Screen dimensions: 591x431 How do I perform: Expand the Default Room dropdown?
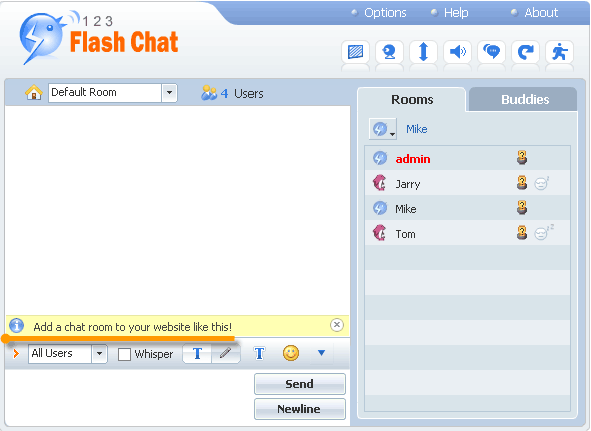tap(169, 92)
